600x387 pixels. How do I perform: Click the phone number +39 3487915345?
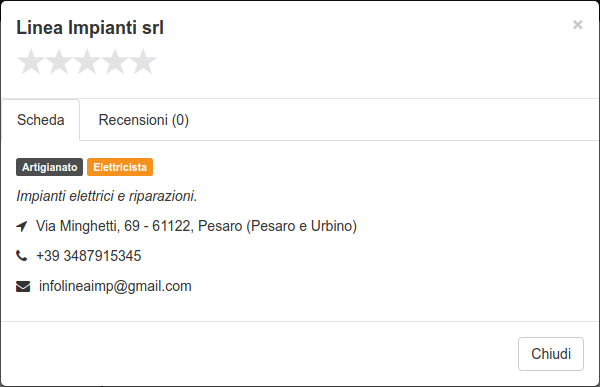(89, 256)
